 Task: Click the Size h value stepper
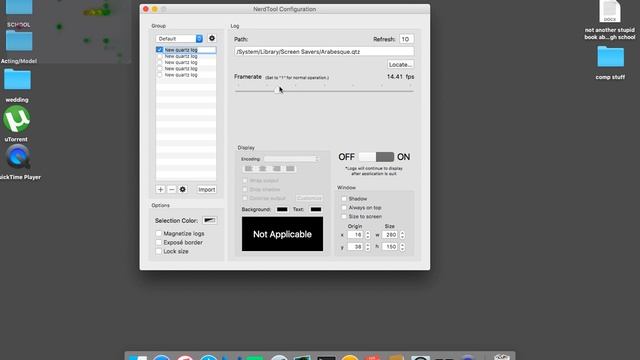click(402, 247)
